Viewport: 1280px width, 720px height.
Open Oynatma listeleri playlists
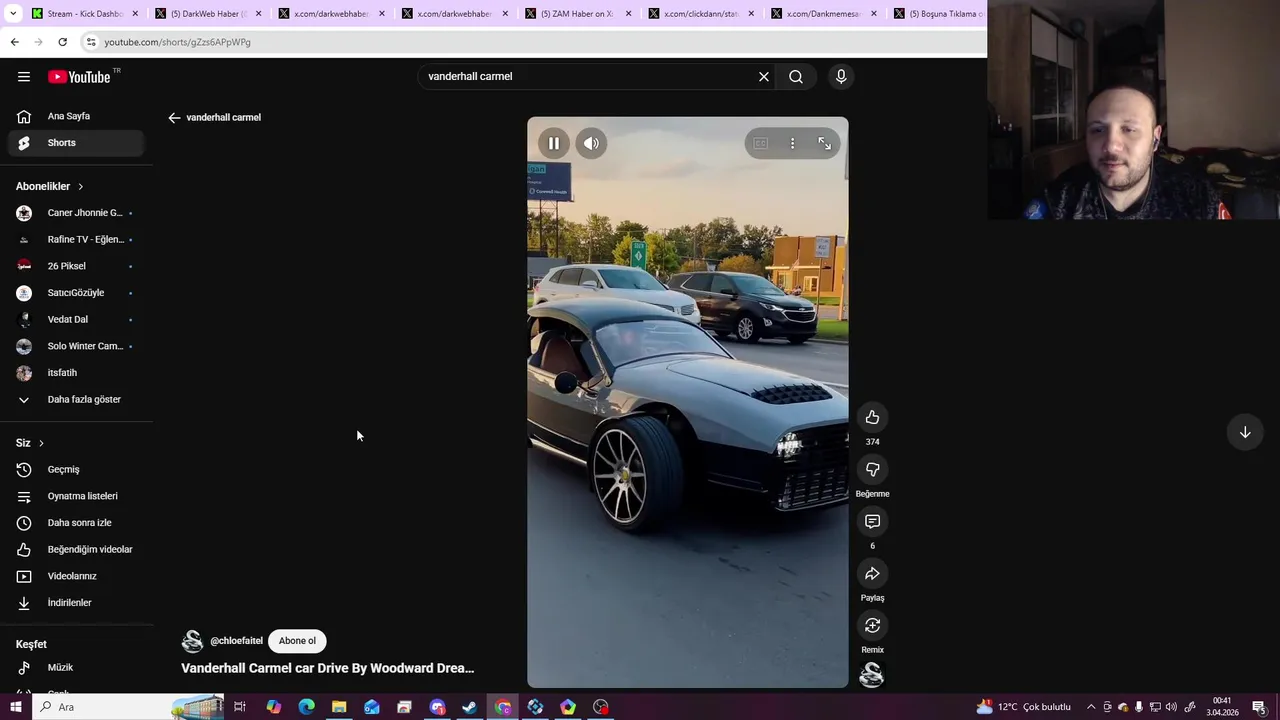[x=77, y=496]
